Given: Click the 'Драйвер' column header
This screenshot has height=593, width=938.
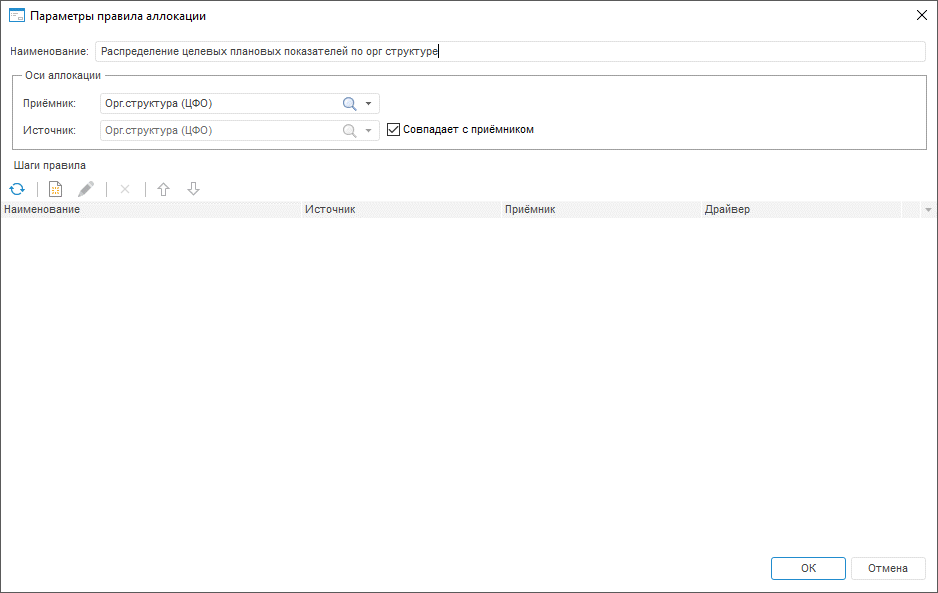Looking at the screenshot, I should pos(800,210).
